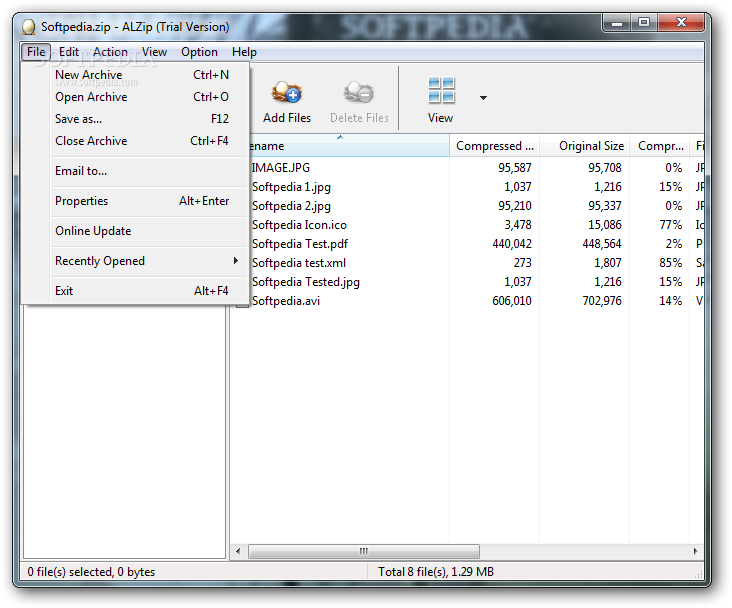Sort by Compressed size column header
732x608 pixels.
pyautogui.click(x=494, y=146)
